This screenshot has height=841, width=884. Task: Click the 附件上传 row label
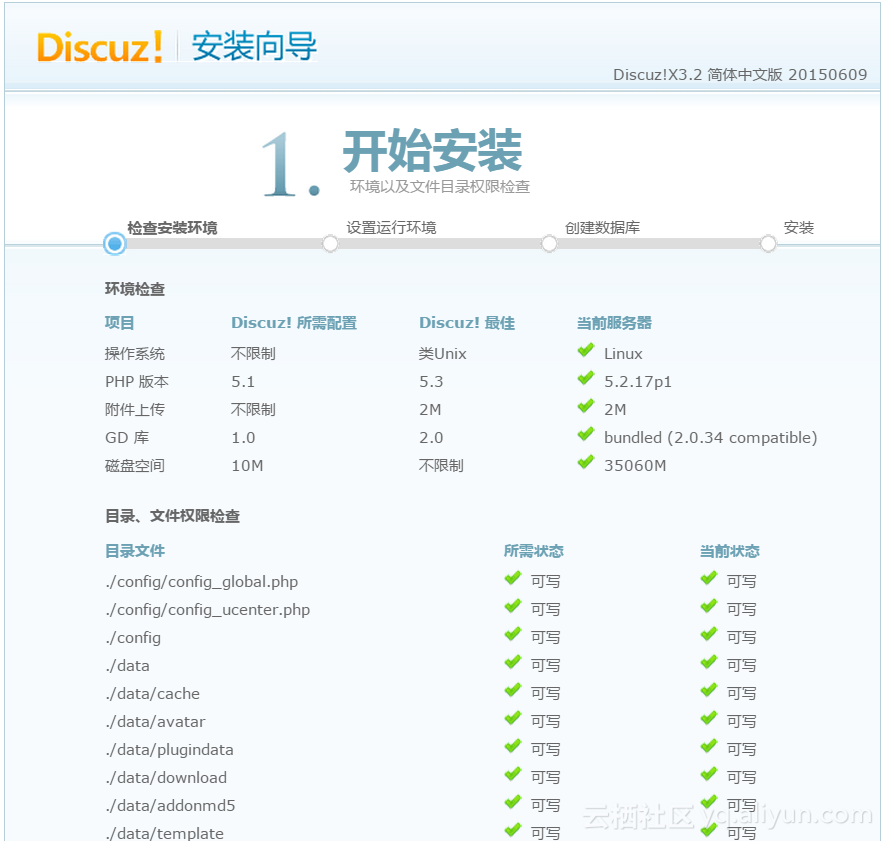pyautogui.click(x=135, y=410)
